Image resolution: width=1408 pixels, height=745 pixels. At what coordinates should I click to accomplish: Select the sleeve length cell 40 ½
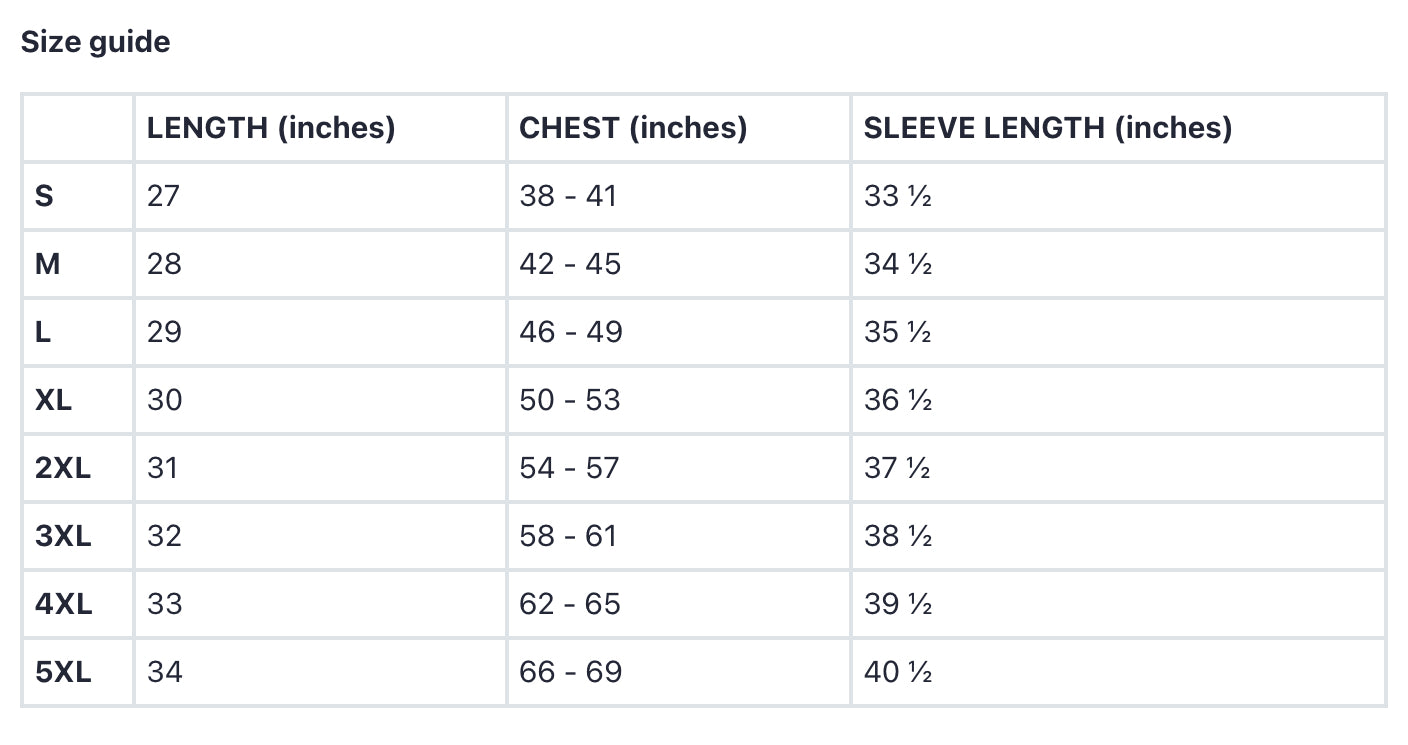[x=898, y=672]
